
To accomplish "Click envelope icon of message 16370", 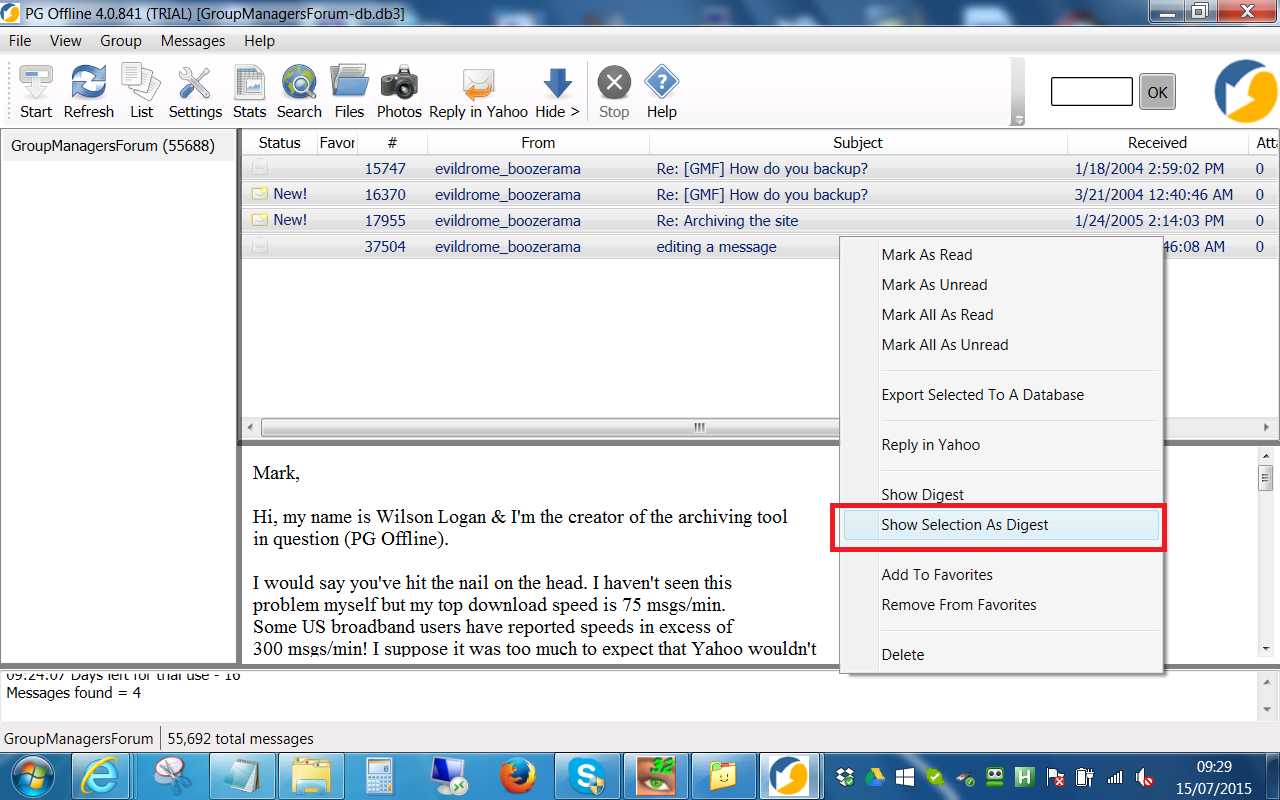I will click(259, 194).
